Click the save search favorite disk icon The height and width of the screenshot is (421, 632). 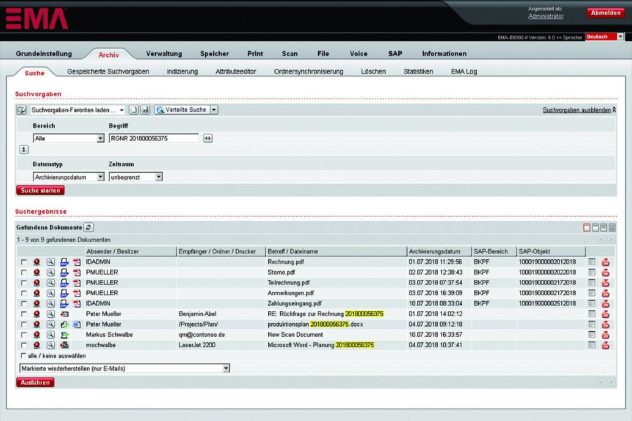[145, 109]
